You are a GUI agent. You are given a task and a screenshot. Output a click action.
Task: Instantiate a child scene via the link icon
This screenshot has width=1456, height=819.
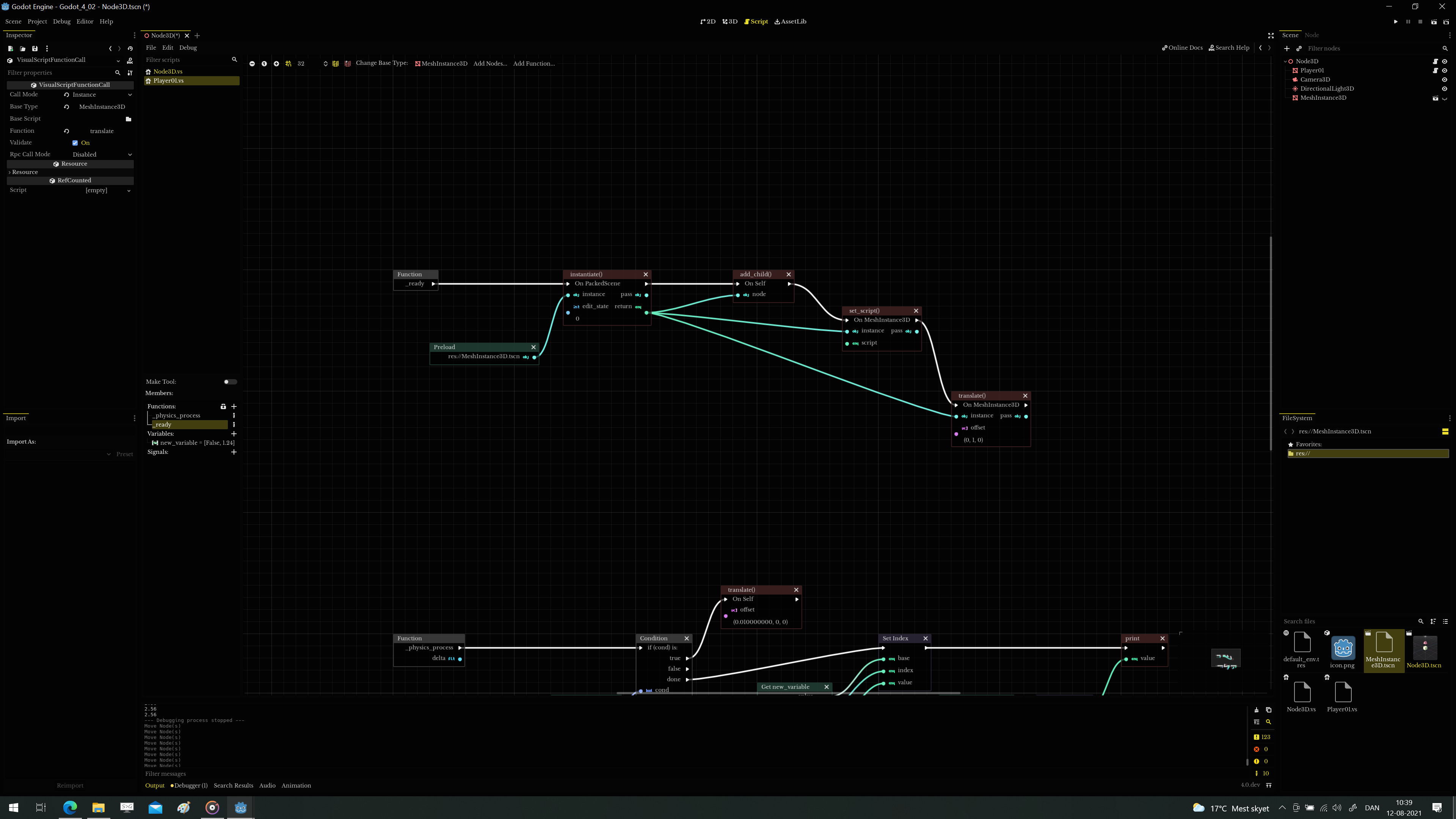(1298, 48)
